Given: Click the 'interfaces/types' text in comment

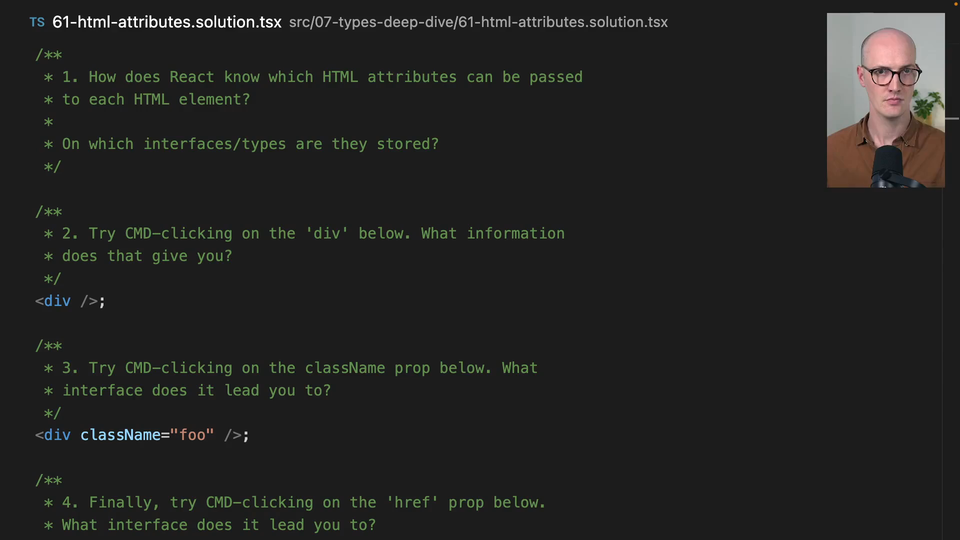Looking at the screenshot, I should pos(214,144).
